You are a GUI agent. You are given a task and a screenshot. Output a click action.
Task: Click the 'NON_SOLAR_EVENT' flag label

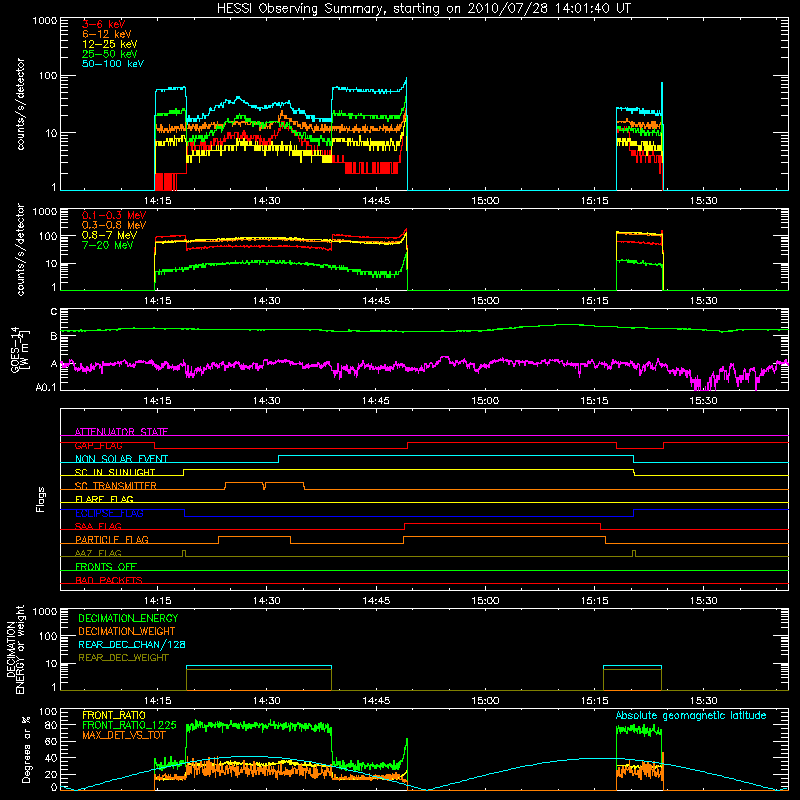coord(121,459)
